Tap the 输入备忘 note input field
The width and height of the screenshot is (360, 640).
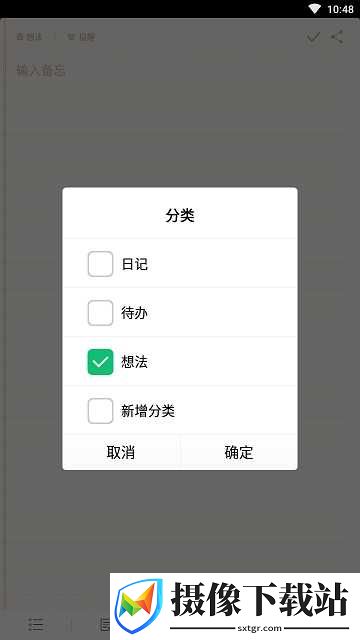point(41,71)
